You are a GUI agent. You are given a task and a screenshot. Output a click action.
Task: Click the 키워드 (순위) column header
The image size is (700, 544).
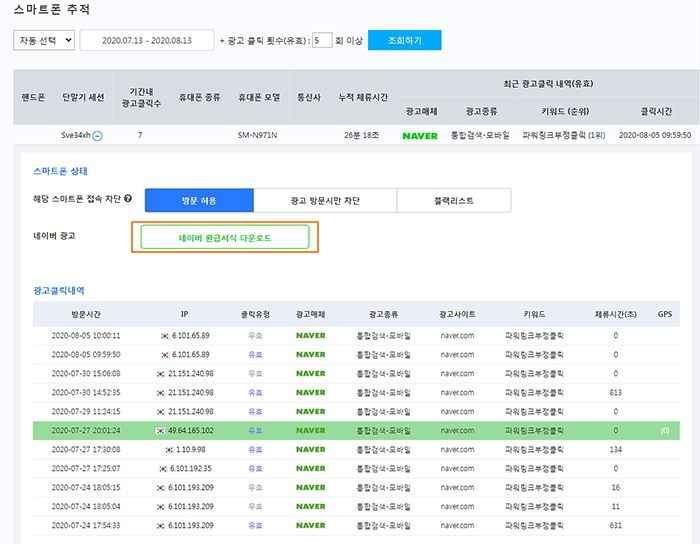pos(565,111)
